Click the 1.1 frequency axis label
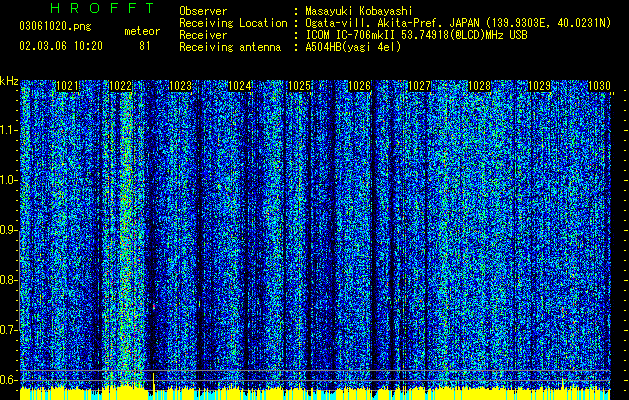 (8, 130)
